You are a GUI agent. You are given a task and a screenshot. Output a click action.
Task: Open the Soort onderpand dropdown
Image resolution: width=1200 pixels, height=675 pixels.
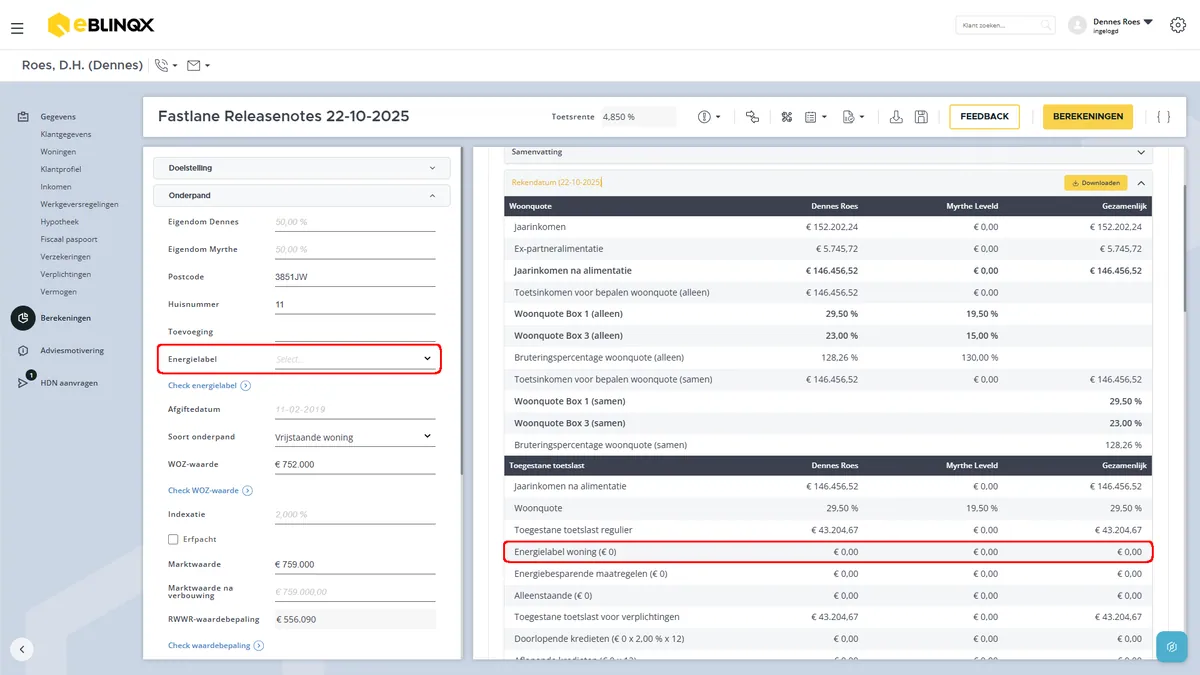355,437
